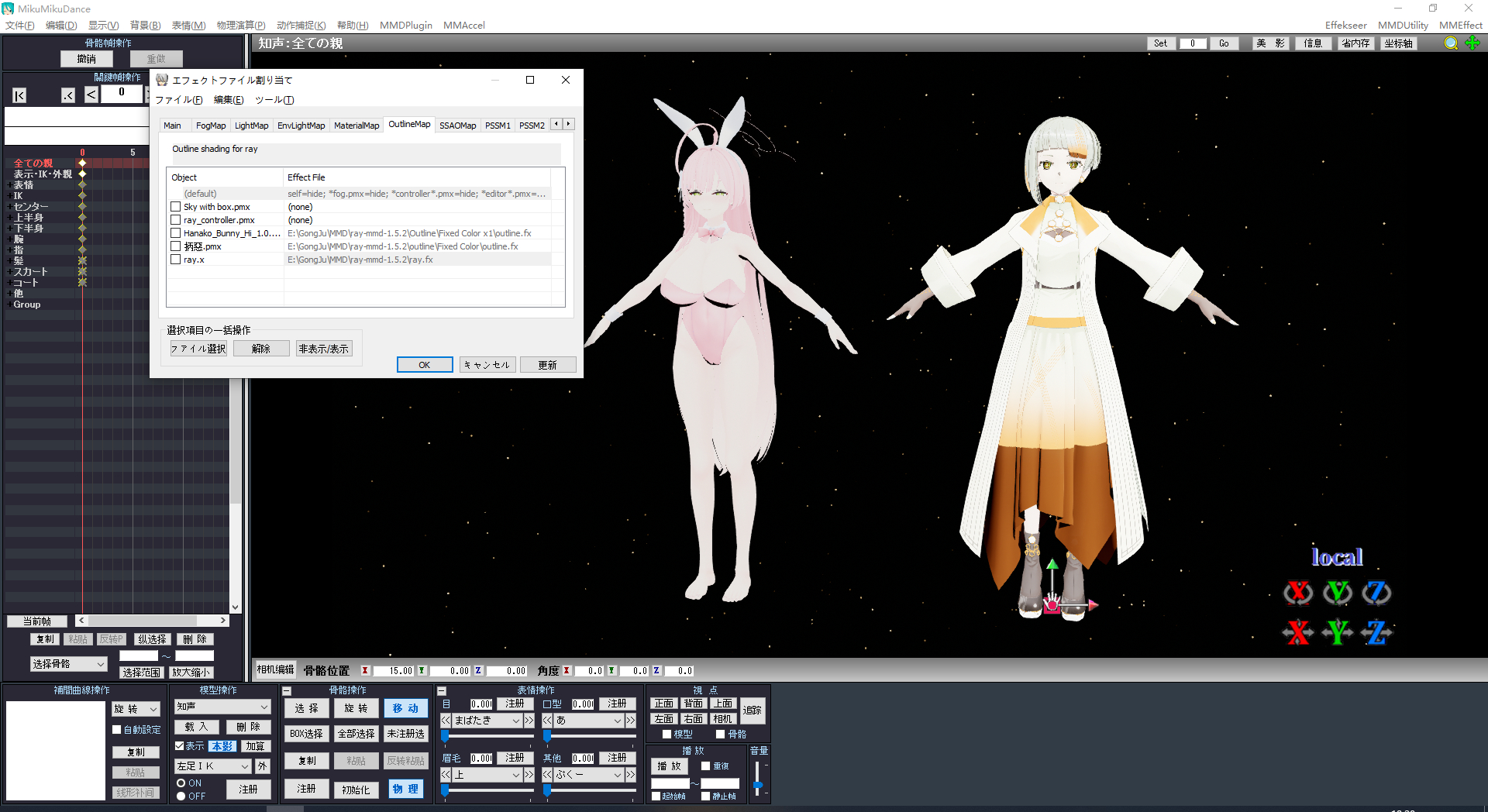Open the 文件(F) menu
The image size is (1488, 812).
pos(20,26)
